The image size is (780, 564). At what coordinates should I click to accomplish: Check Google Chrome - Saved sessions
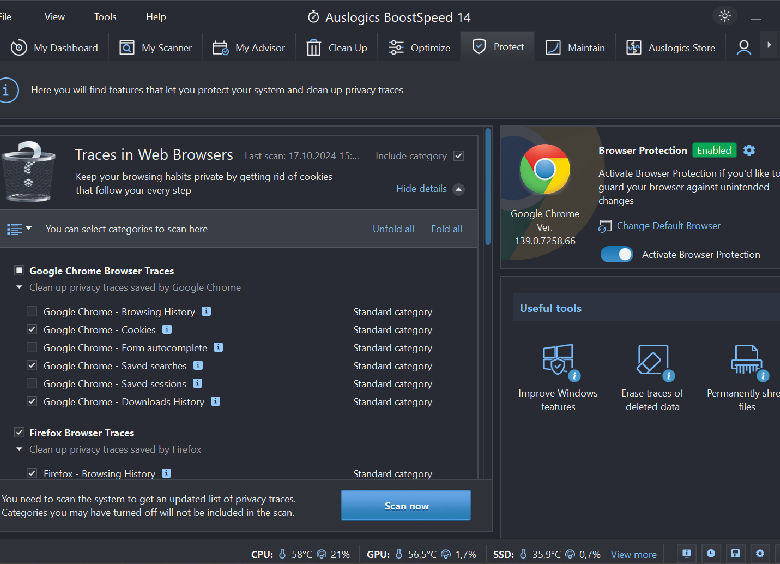coord(32,383)
